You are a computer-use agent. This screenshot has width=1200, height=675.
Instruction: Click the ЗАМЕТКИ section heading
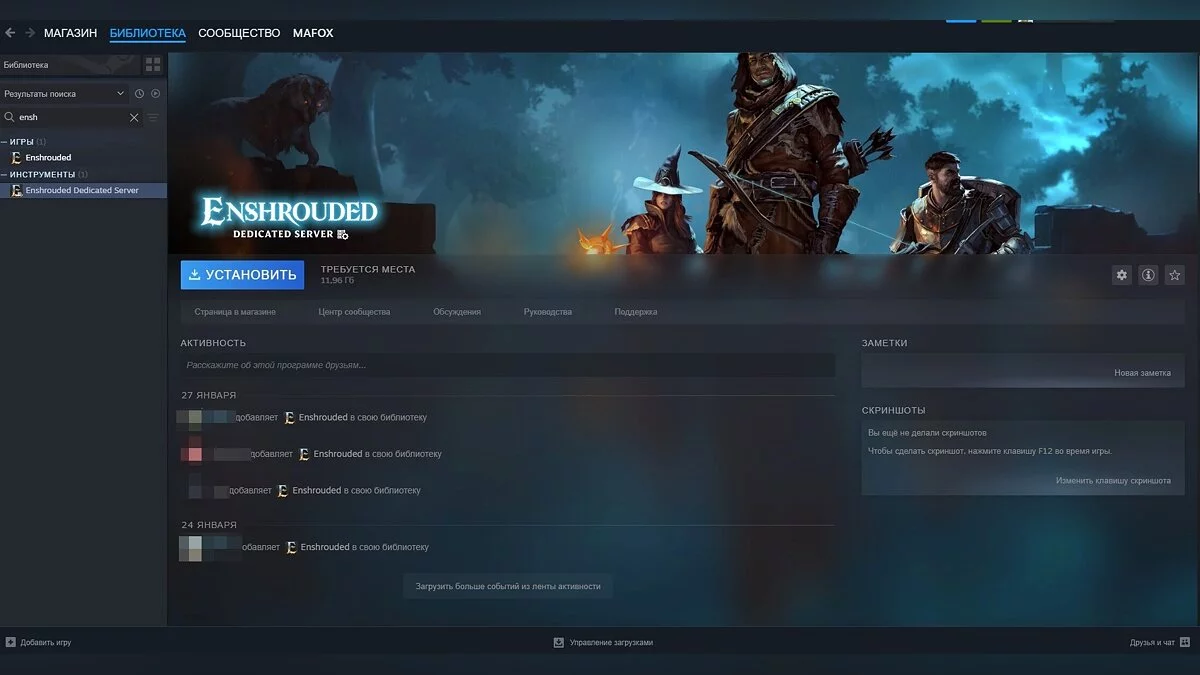885,343
